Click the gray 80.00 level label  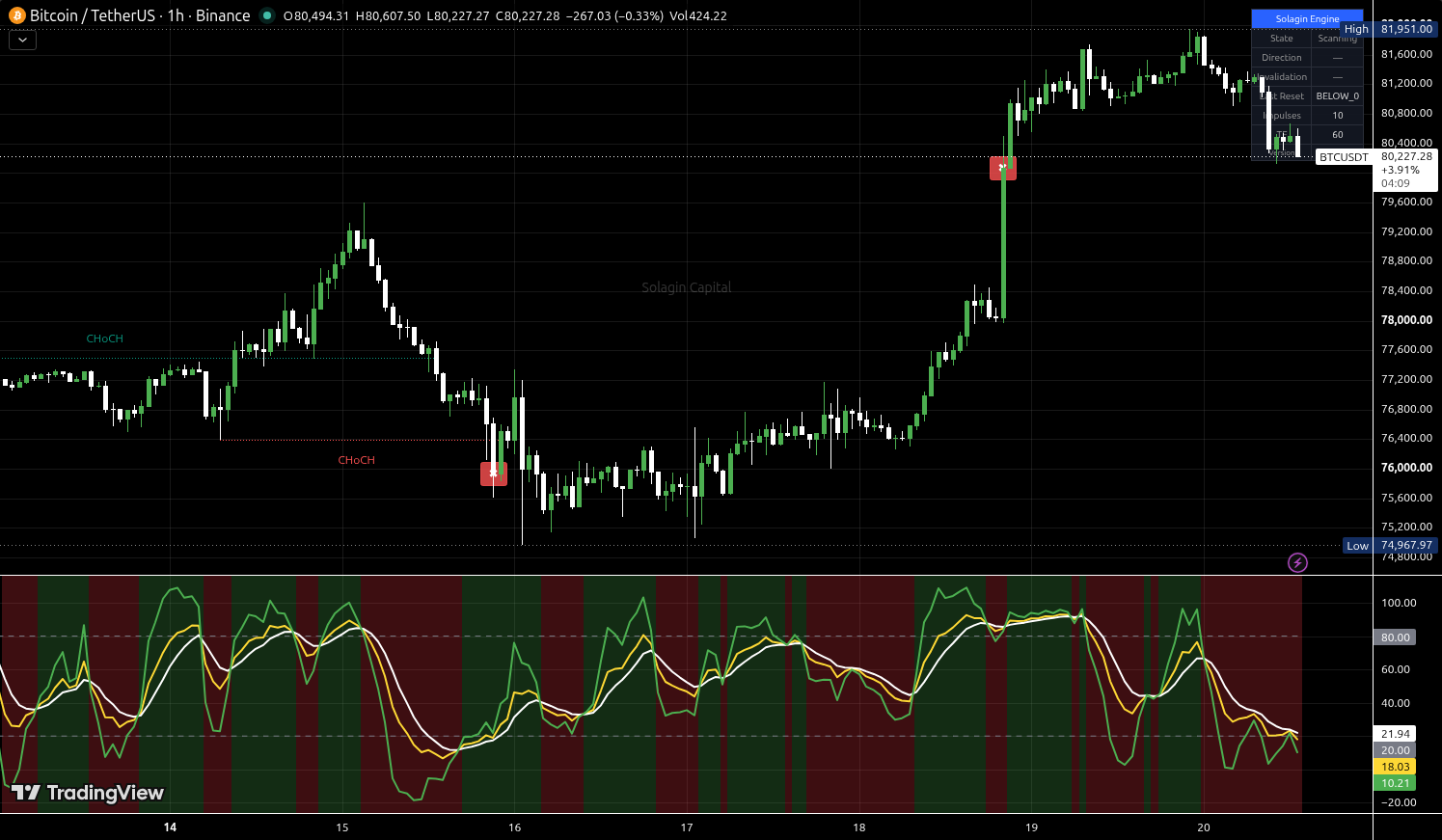pos(1395,637)
